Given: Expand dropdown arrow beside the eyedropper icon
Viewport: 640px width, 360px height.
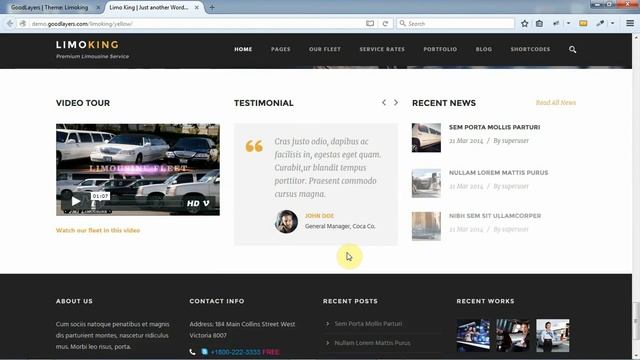Looking at the screenshot, I should pos(612,24).
